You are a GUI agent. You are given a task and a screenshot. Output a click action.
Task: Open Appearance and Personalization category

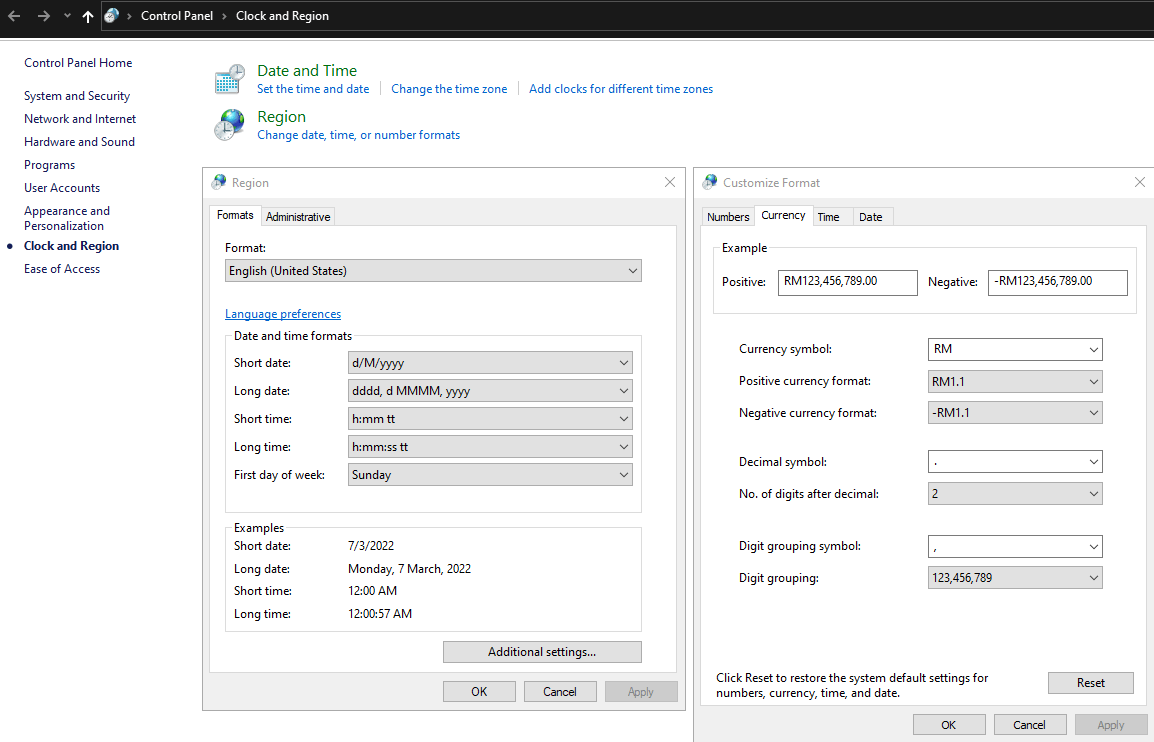tap(66, 218)
